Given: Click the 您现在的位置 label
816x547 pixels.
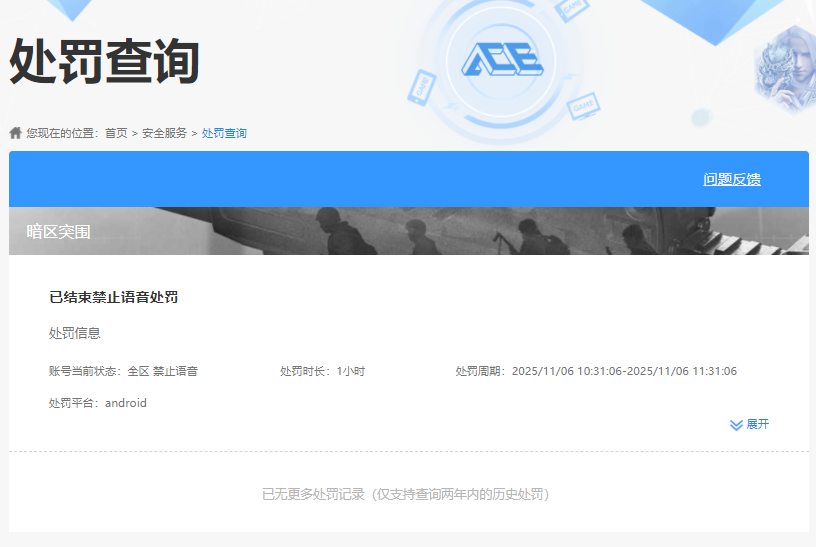Looking at the screenshot, I should point(60,133).
